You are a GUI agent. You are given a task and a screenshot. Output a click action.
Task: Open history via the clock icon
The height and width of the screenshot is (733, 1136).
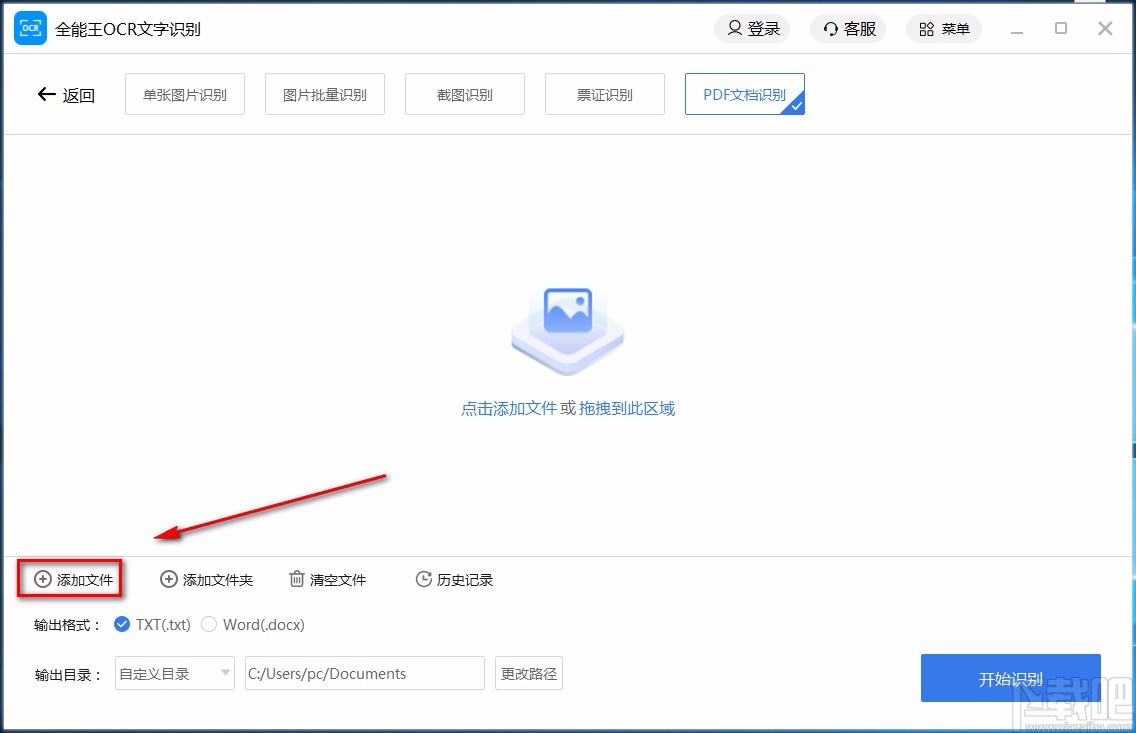422,579
